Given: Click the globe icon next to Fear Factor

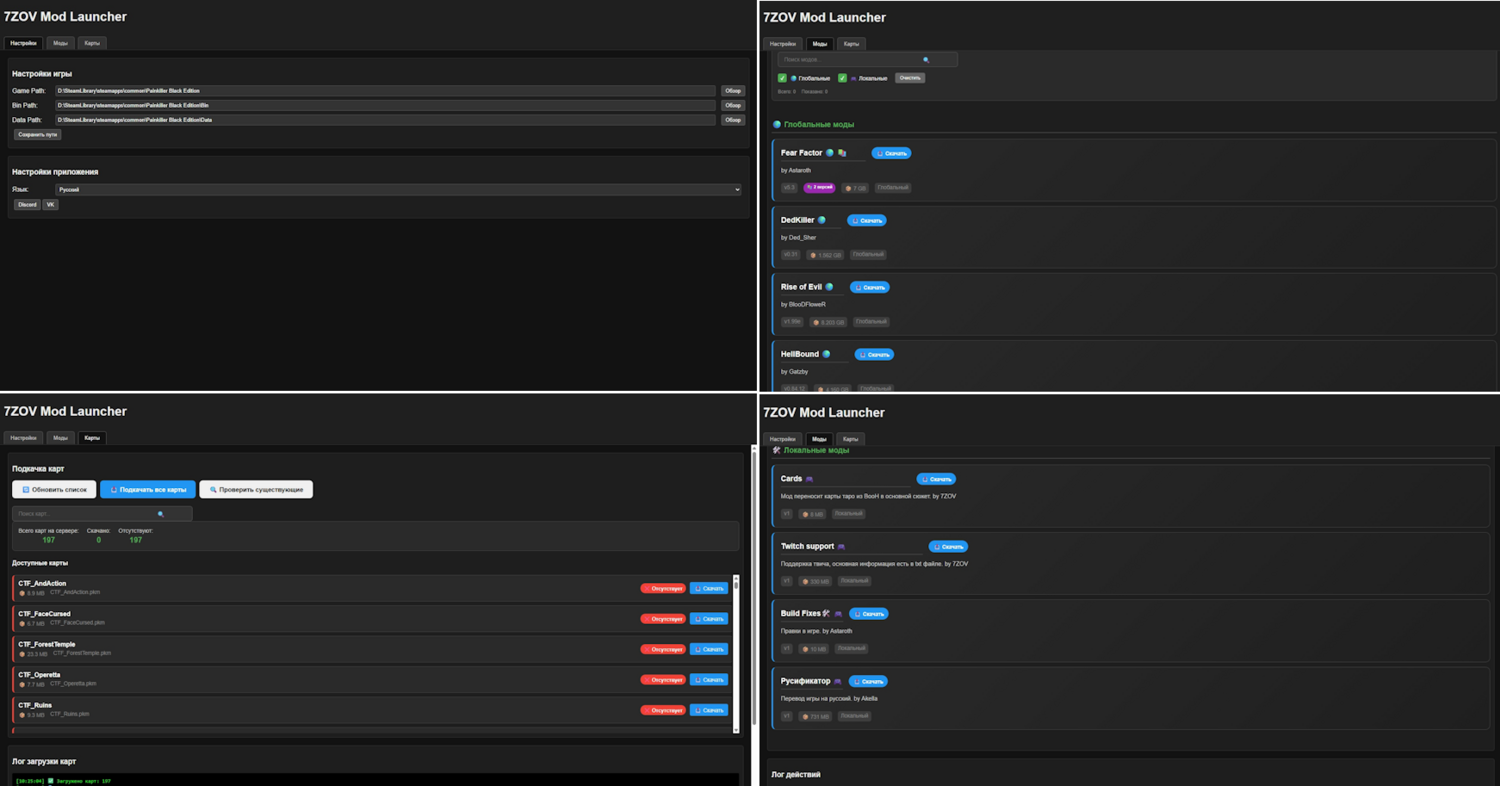Looking at the screenshot, I should coord(830,153).
